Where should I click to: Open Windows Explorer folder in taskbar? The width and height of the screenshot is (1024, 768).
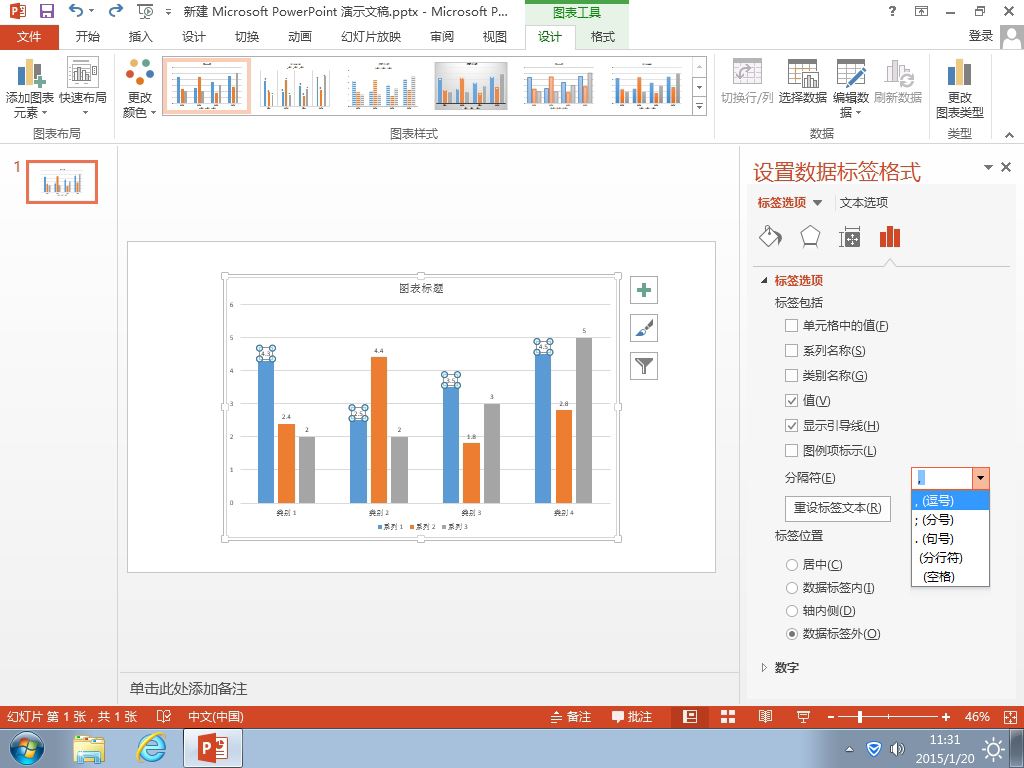(89, 748)
